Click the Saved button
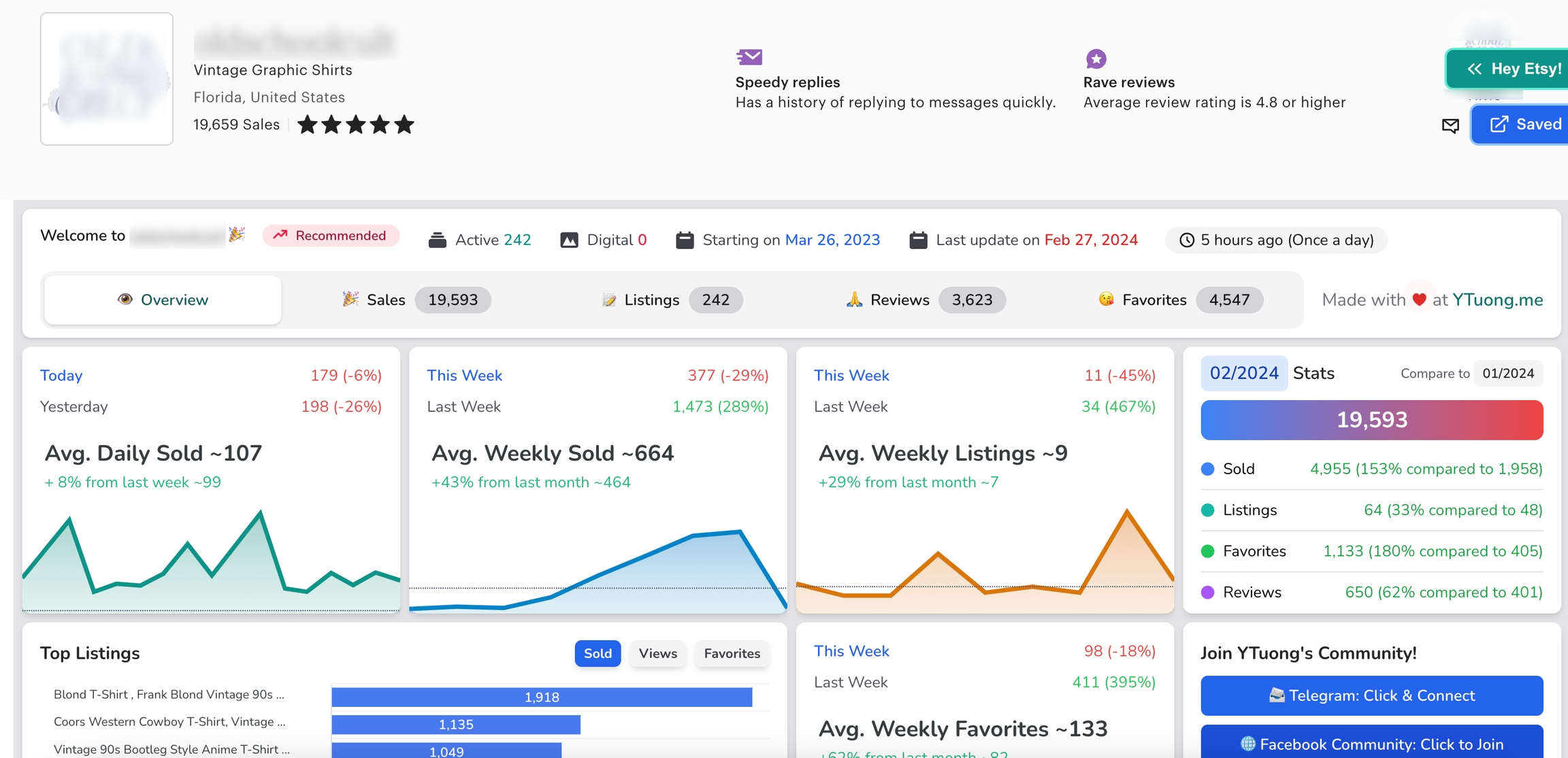 pyautogui.click(x=1524, y=125)
